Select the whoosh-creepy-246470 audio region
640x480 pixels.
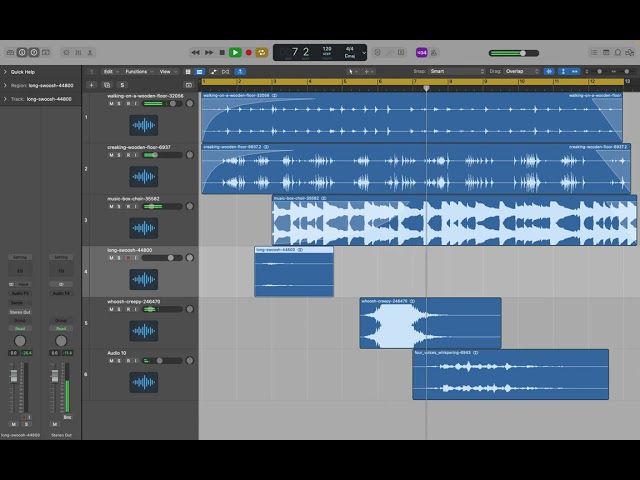[x=430, y=323]
